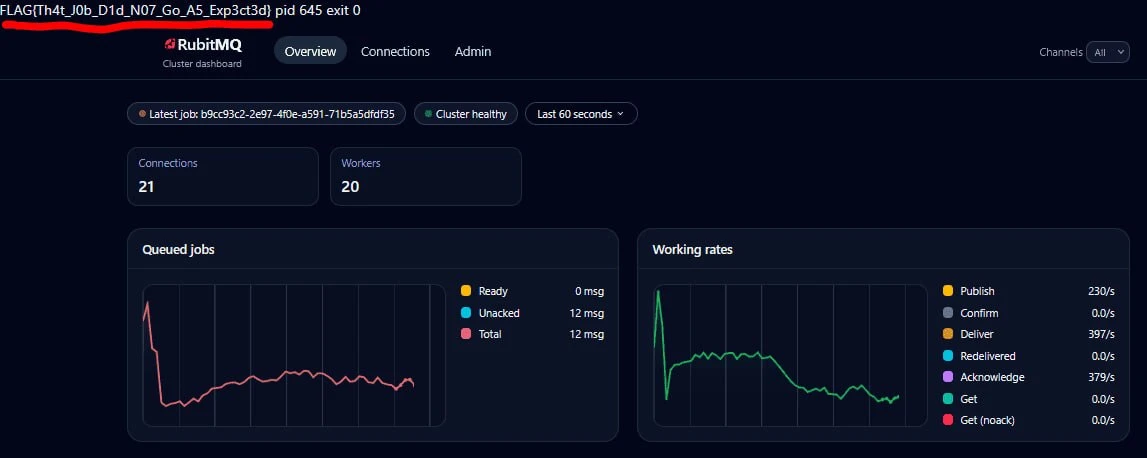Image resolution: width=1147 pixels, height=458 pixels.
Task: Open the Connections count card
Action: point(222,176)
